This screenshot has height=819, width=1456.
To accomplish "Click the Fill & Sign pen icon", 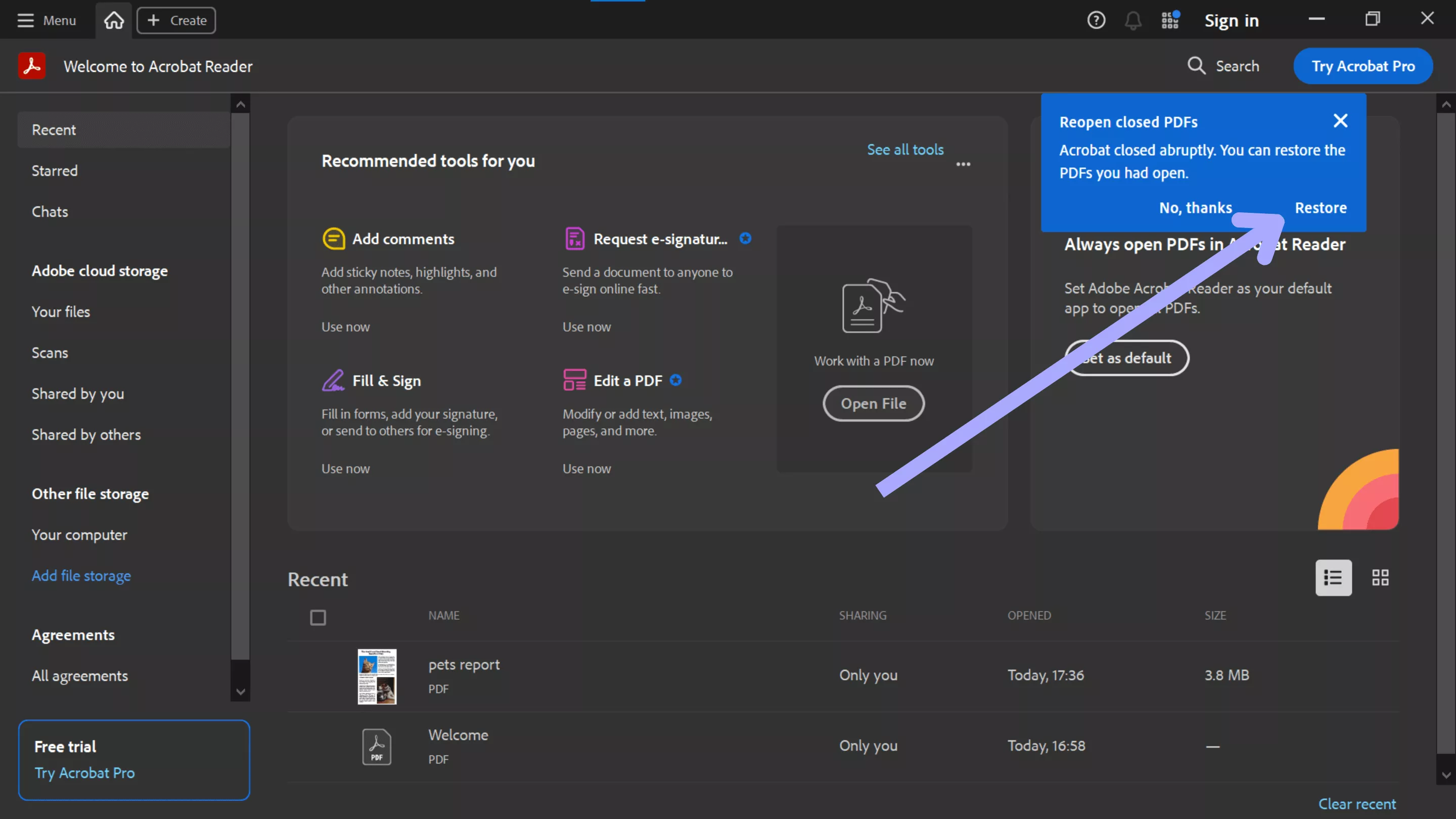I will (x=333, y=380).
